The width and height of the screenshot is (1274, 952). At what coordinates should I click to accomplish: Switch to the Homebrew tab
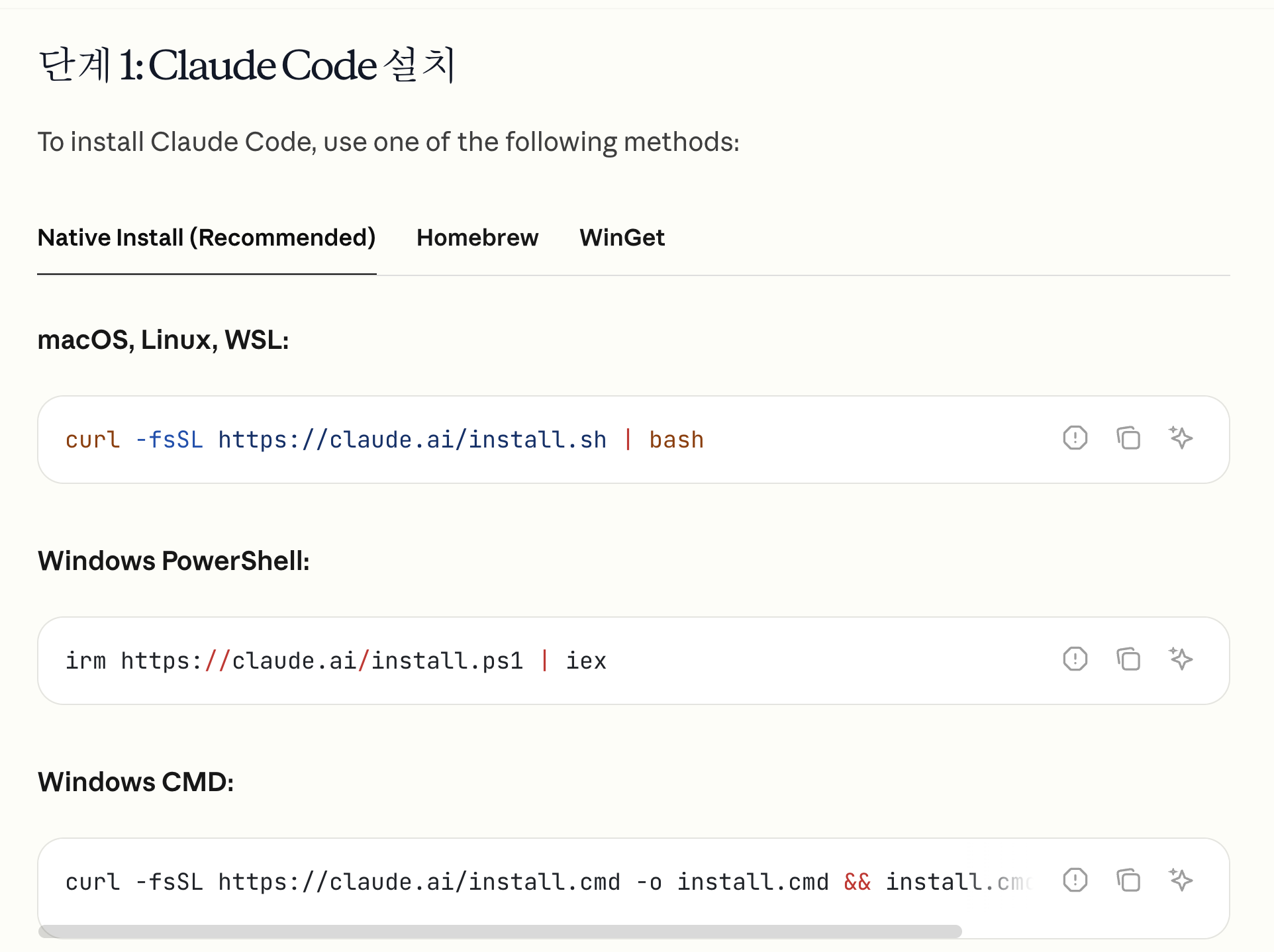[x=477, y=238]
